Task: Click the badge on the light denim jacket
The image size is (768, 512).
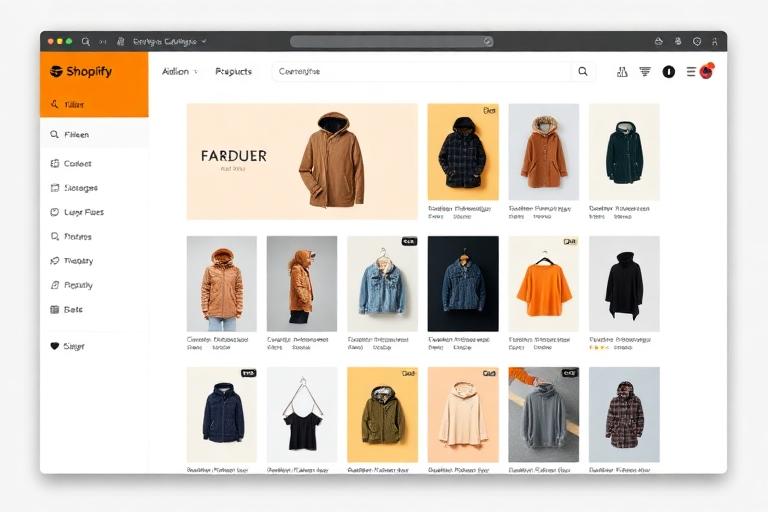Action: pos(409,242)
